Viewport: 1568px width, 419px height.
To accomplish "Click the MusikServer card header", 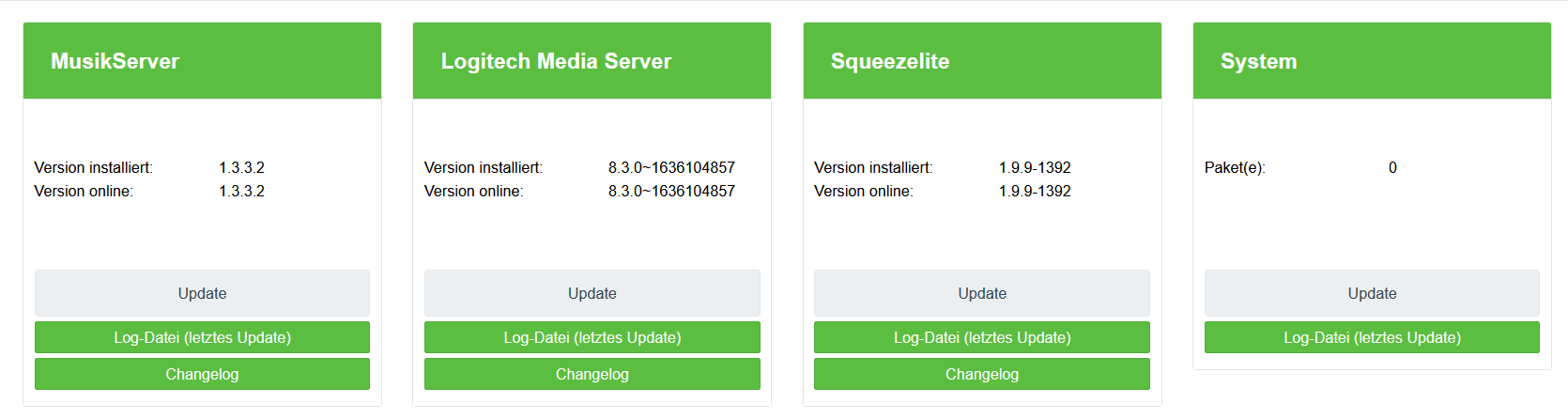I will [115, 61].
